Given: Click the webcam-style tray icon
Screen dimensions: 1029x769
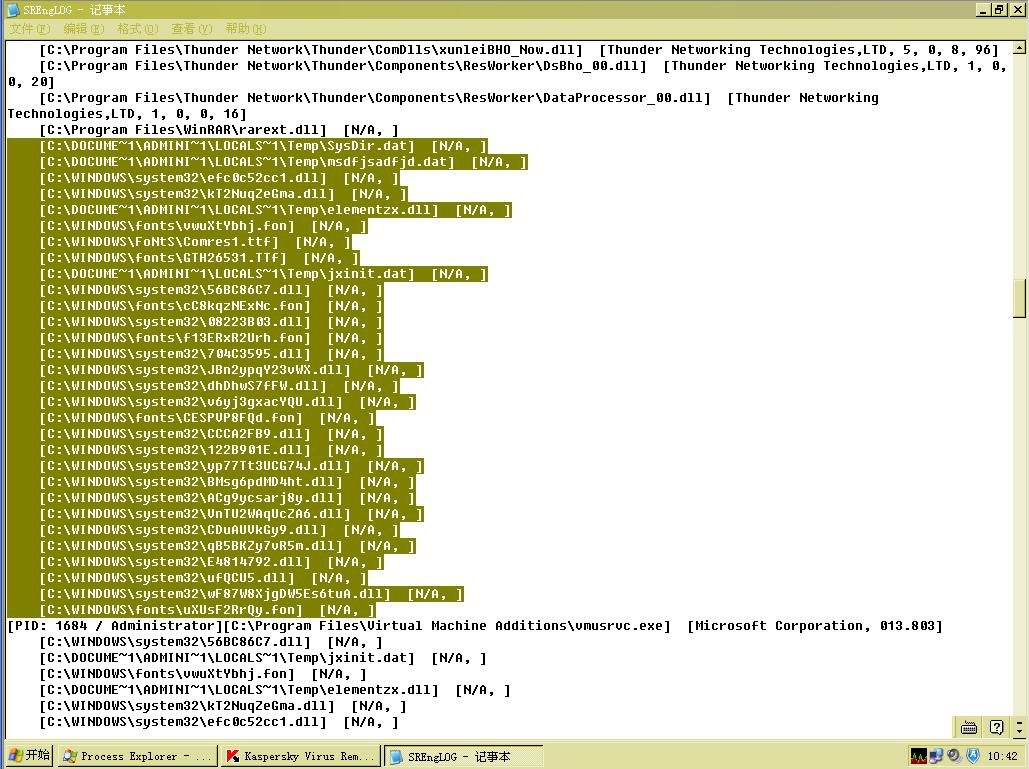Looking at the screenshot, I should 954,757.
